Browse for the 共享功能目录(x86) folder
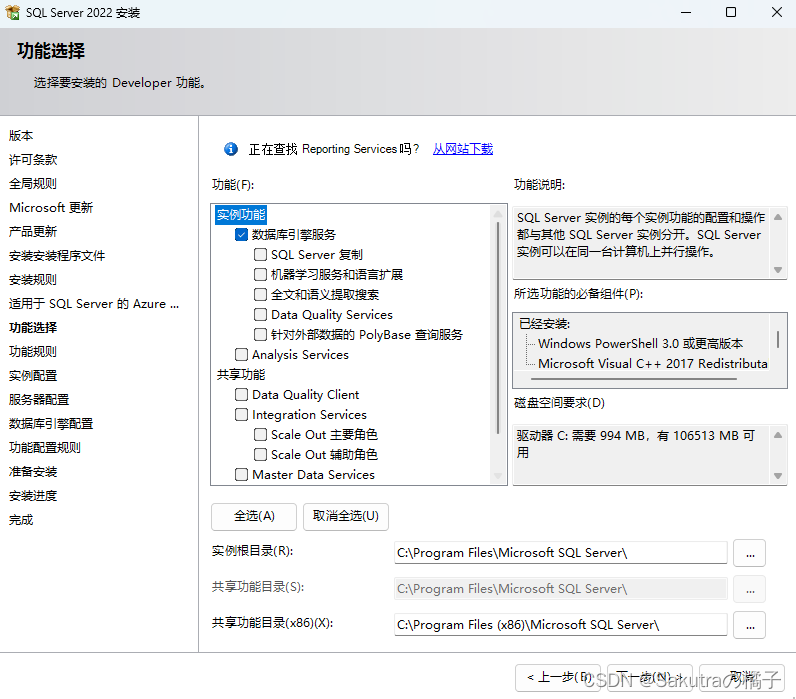Screen dimensions: 796x699 pos(750,625)
